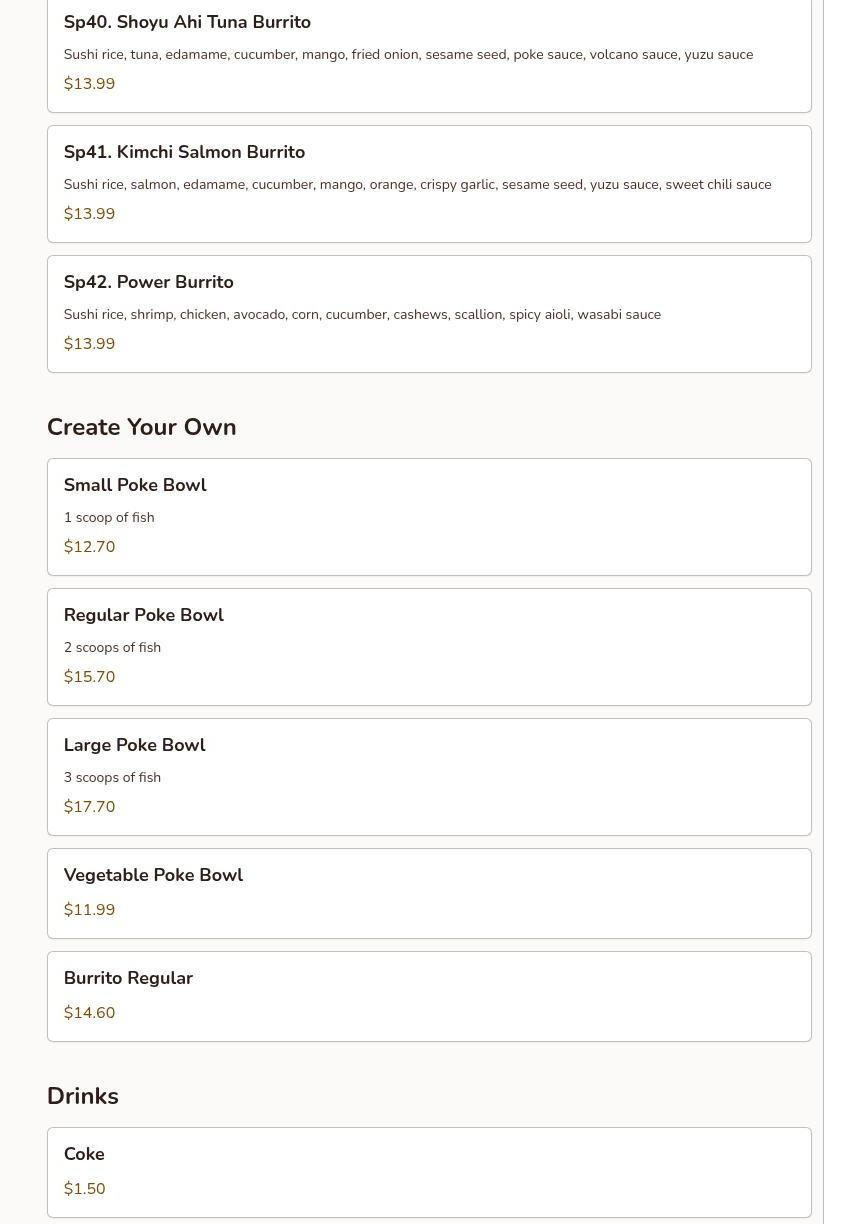Image resolution: width=844 pixels, height=1224 pixels.
Task: Select the Sp41. Kimchi Salmon Burrito card
Action: coord(184,152)
